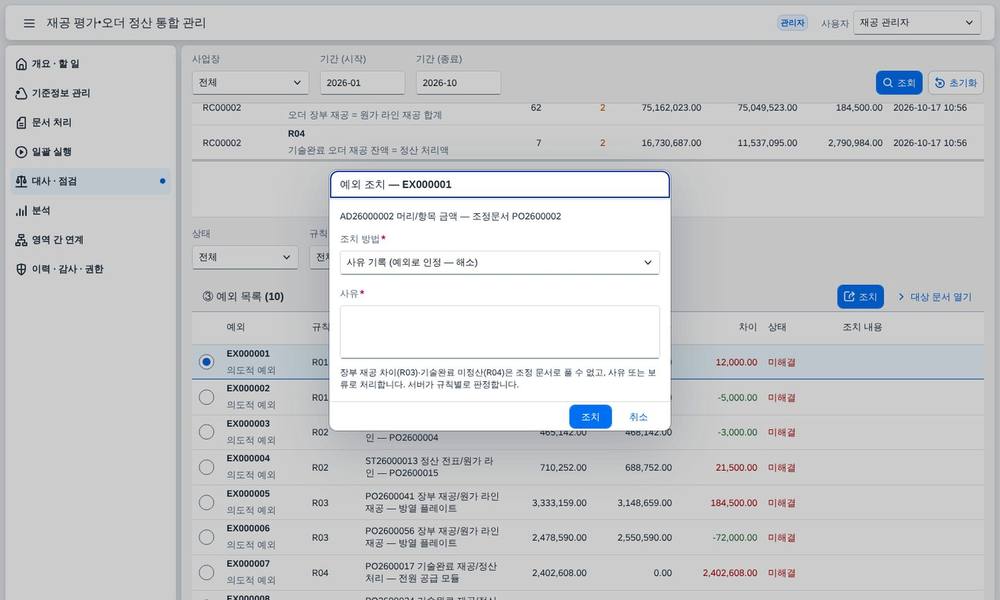Expand the 사업장 전체 dropdown
1000x600 pixels.
pyautogui.click(x=250, y=83)
